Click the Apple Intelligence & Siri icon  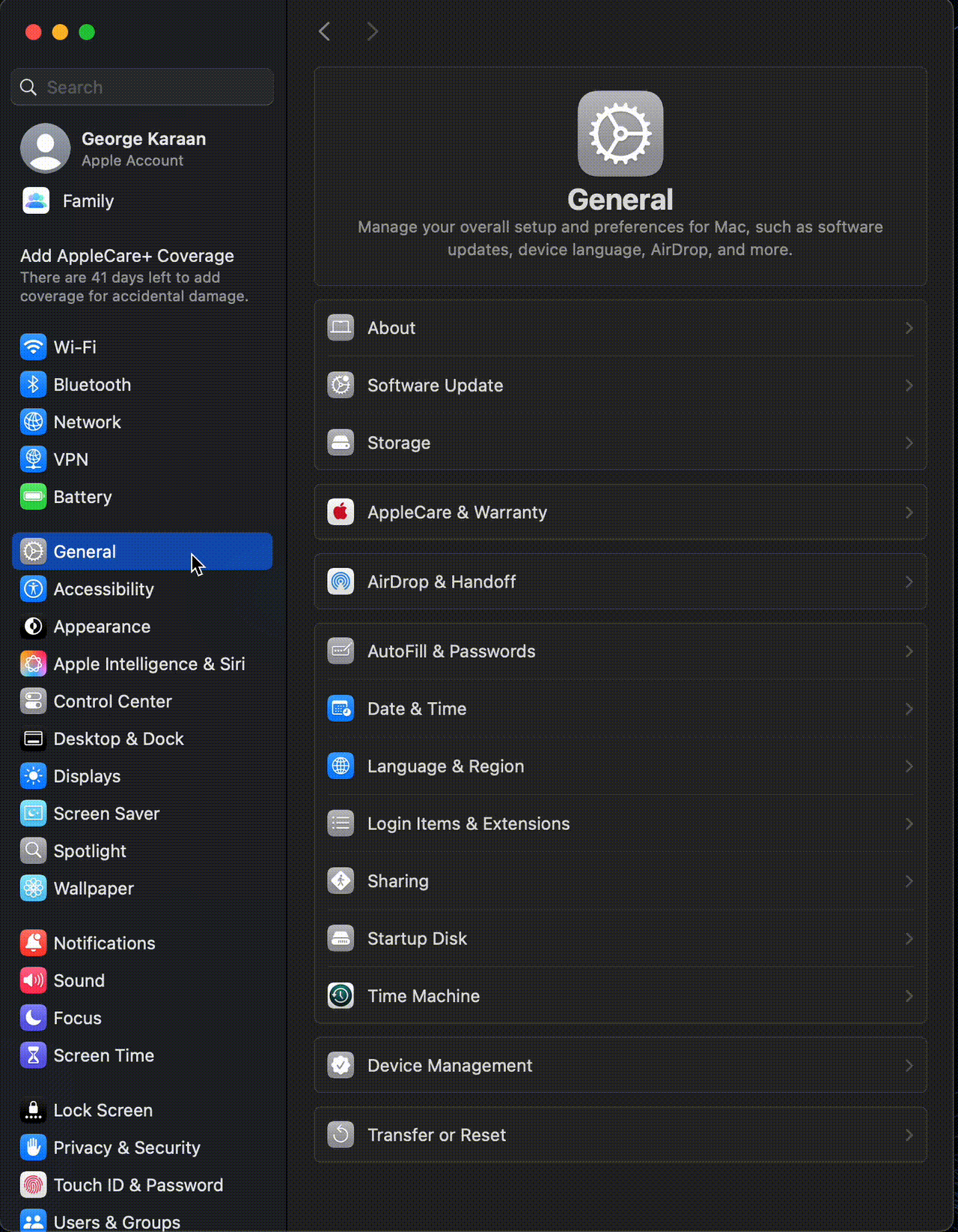click(33, 664)
